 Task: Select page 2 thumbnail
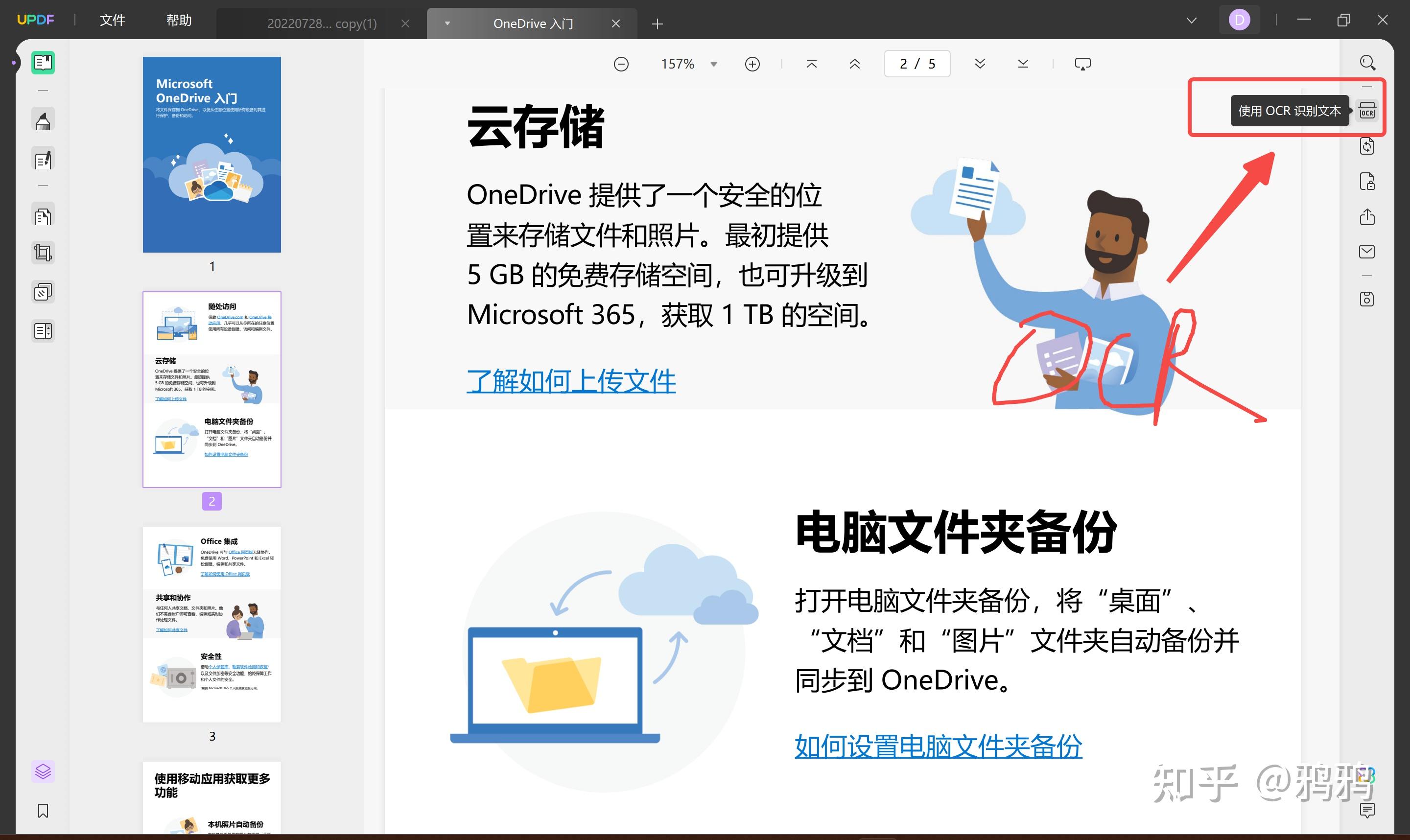tap(211, 390)
